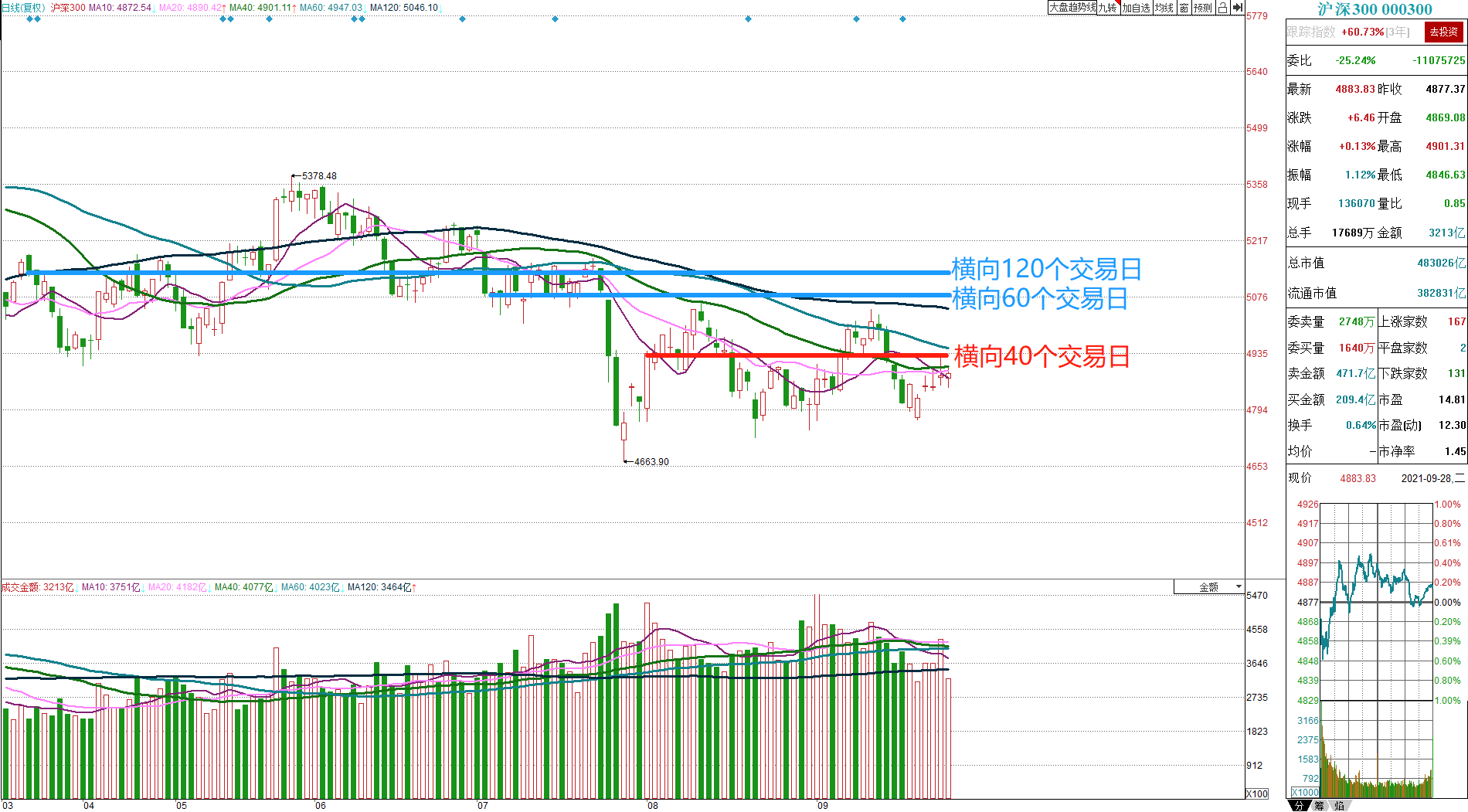Click the MA10: 4872.54 indicator label
1468x812 pixels.
pyautogui.click(x=121, y=8)
